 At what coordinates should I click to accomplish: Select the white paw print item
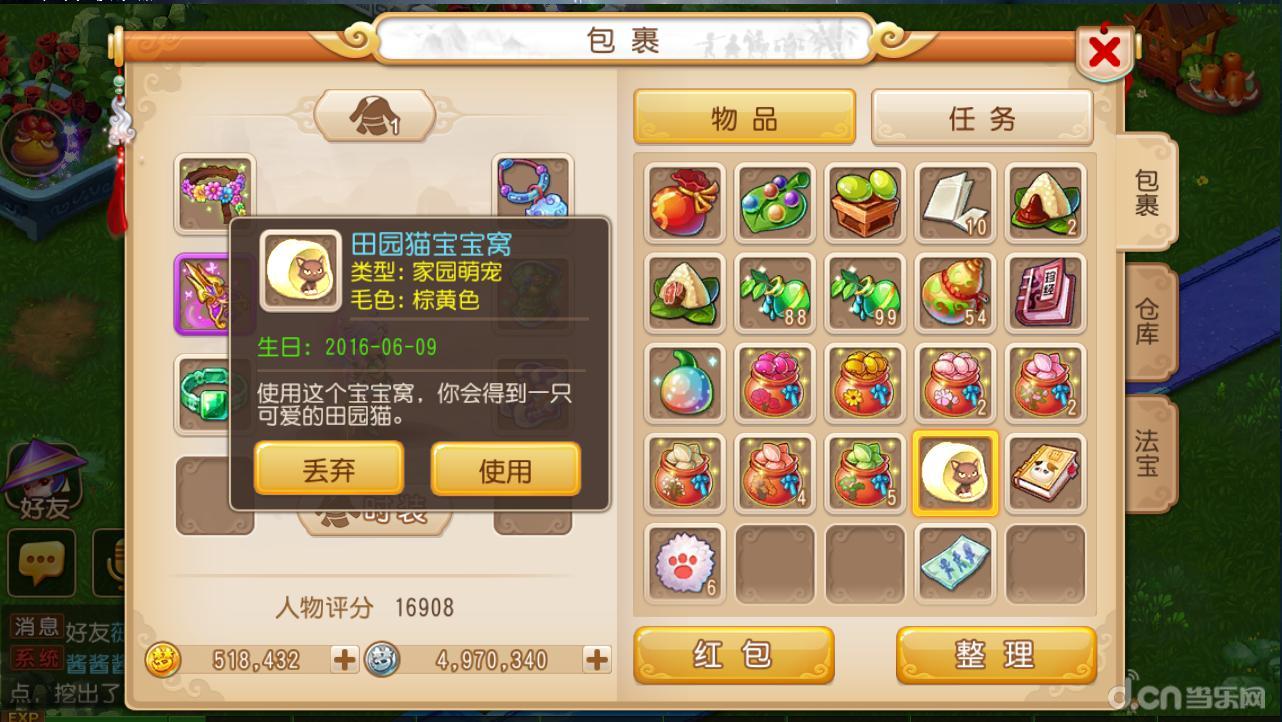[685, 564]
